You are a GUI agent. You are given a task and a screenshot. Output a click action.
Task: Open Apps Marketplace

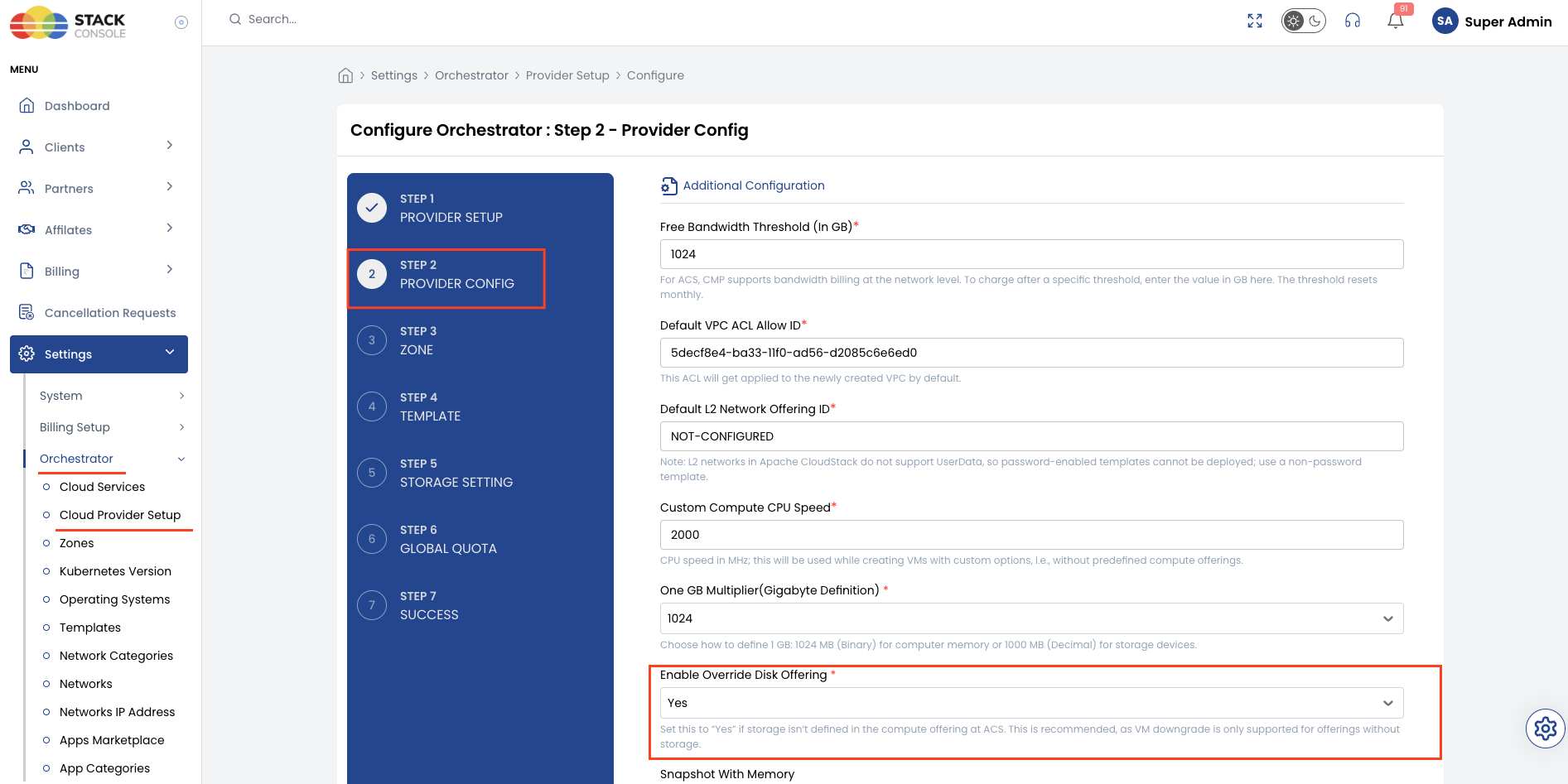tap(112, 740)
